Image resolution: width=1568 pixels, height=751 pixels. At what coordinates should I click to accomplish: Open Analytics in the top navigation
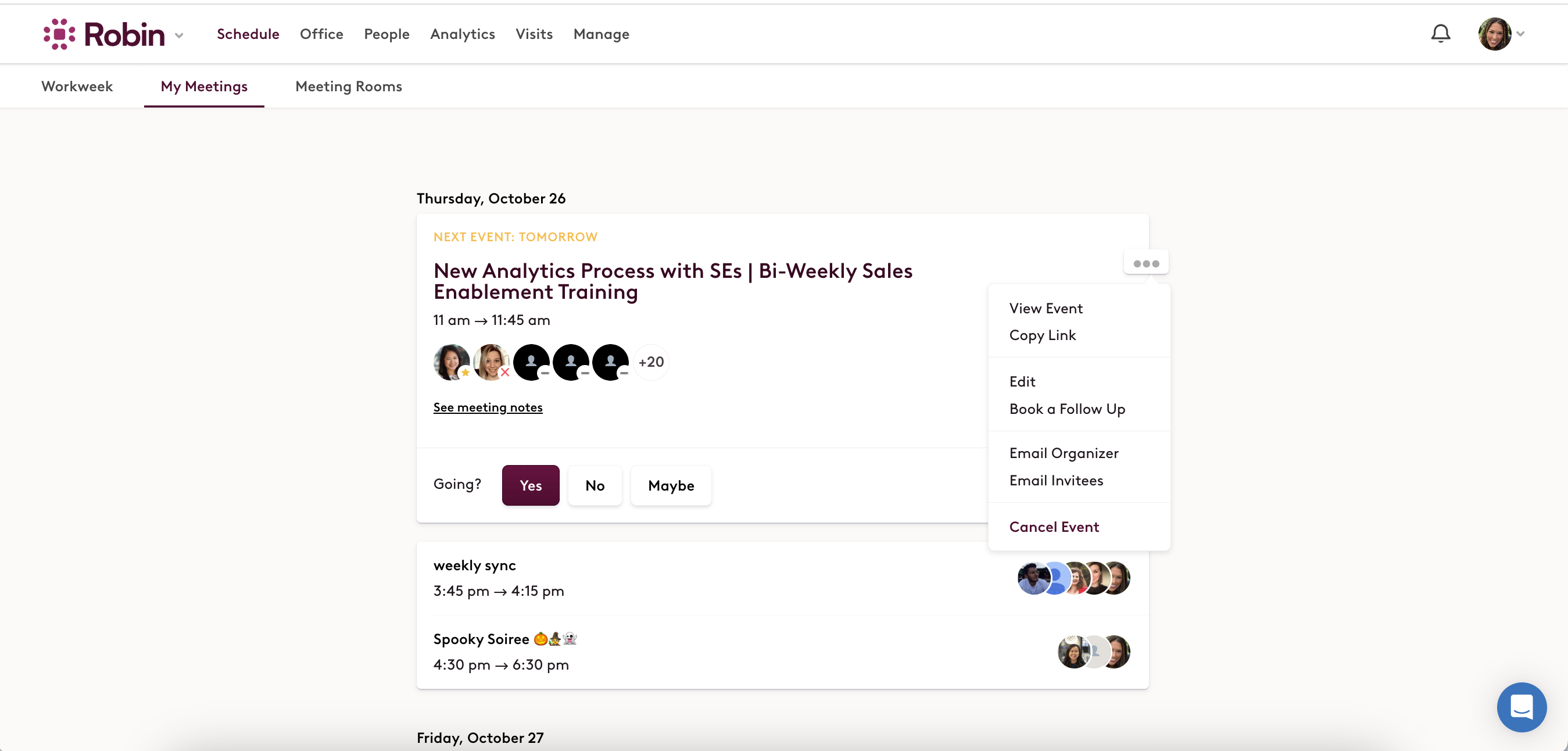[x=462, y=34]
